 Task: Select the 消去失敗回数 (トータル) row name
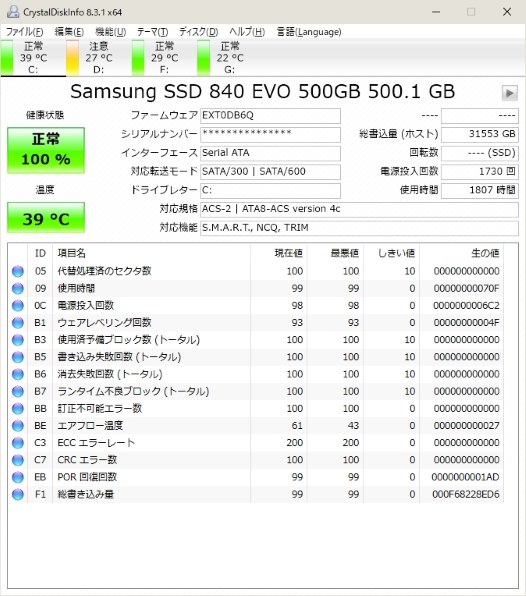110,374
